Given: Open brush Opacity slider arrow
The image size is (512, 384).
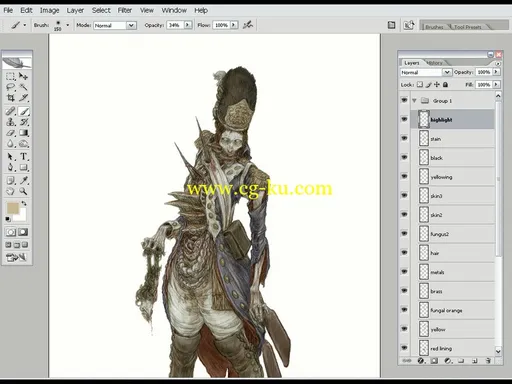Looking at the screenshot, I should [x=188, y=25].
